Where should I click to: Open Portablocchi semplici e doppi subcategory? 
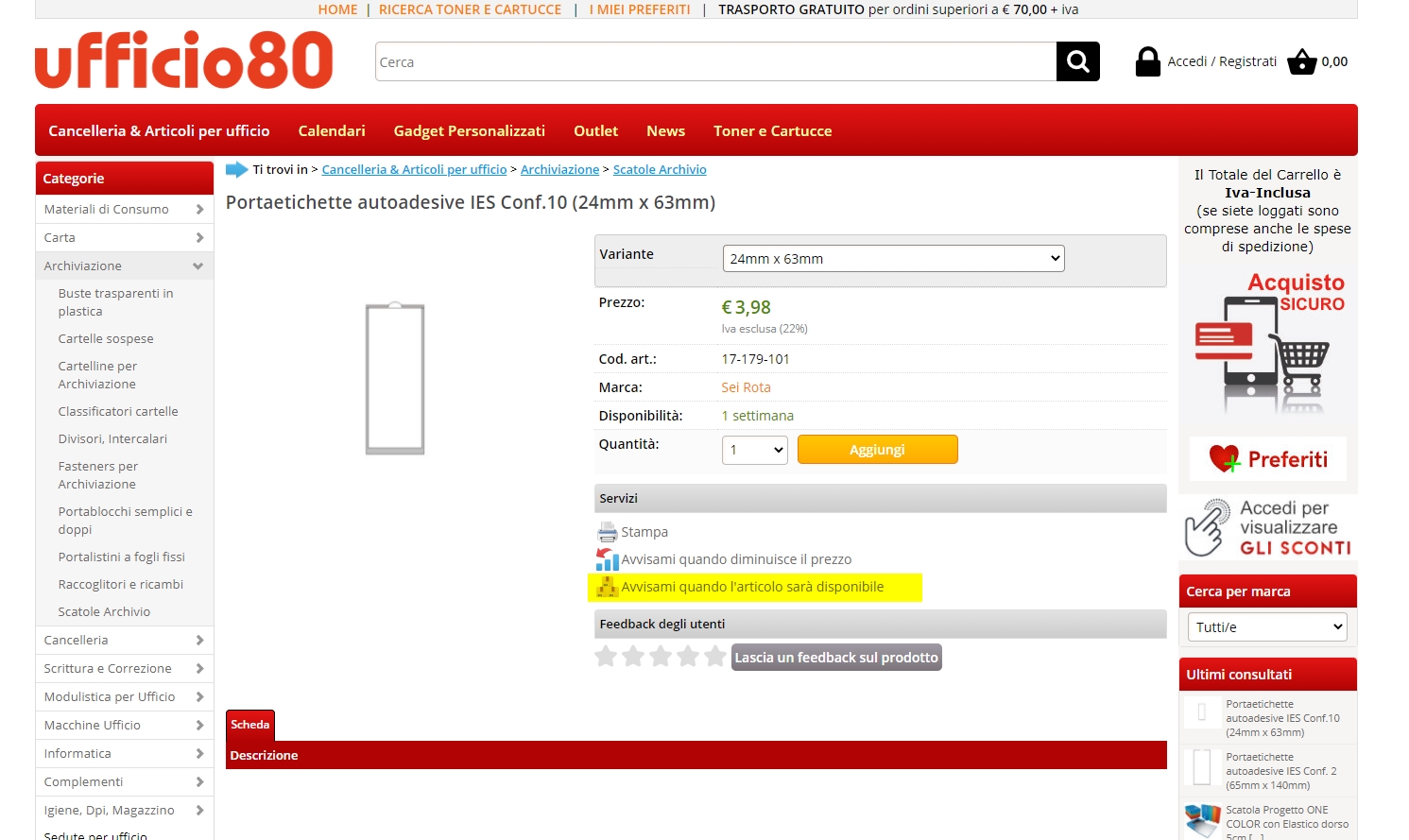(x=125, y=521)
